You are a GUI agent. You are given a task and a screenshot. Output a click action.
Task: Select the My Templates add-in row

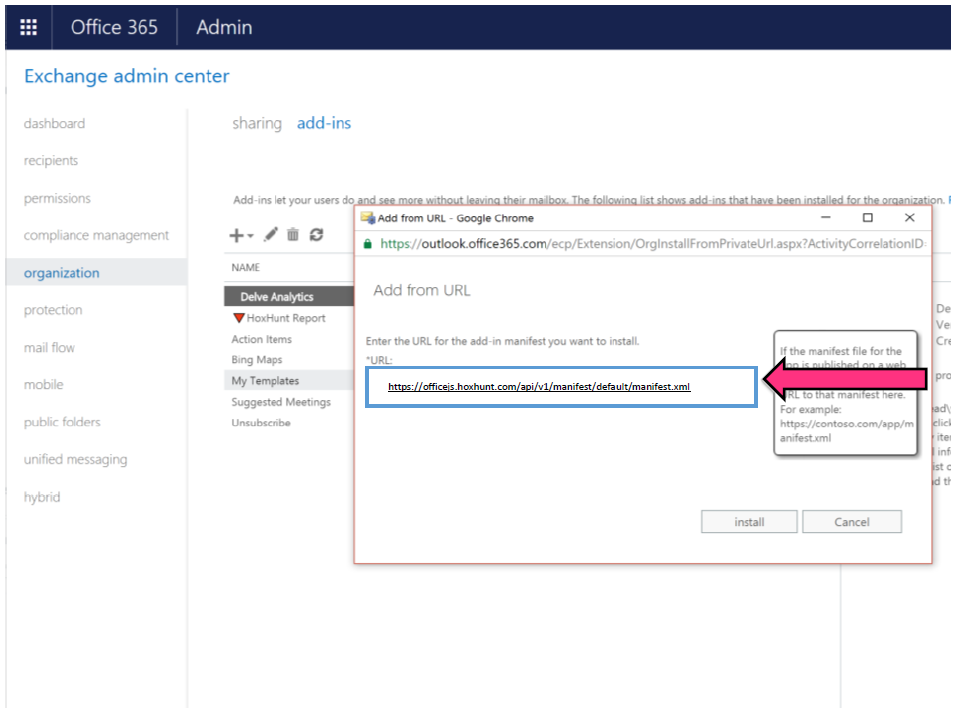click(x=288, y=381)
